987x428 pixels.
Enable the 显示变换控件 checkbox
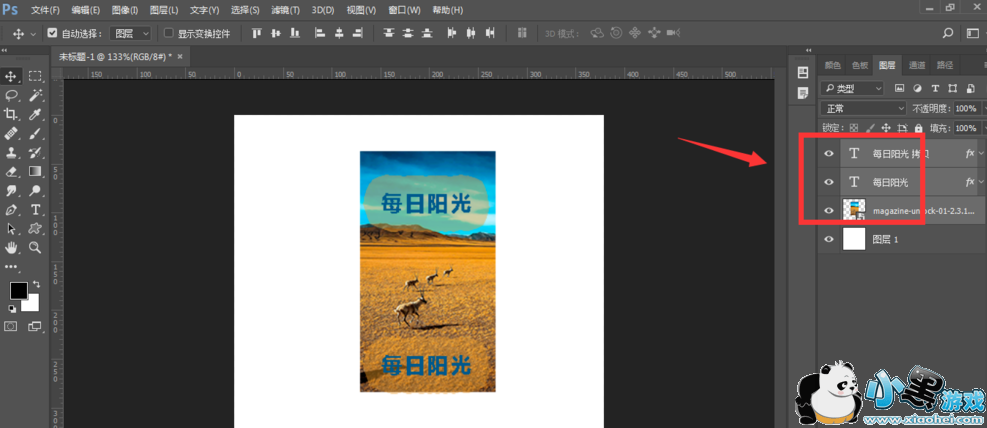(168, 33)
